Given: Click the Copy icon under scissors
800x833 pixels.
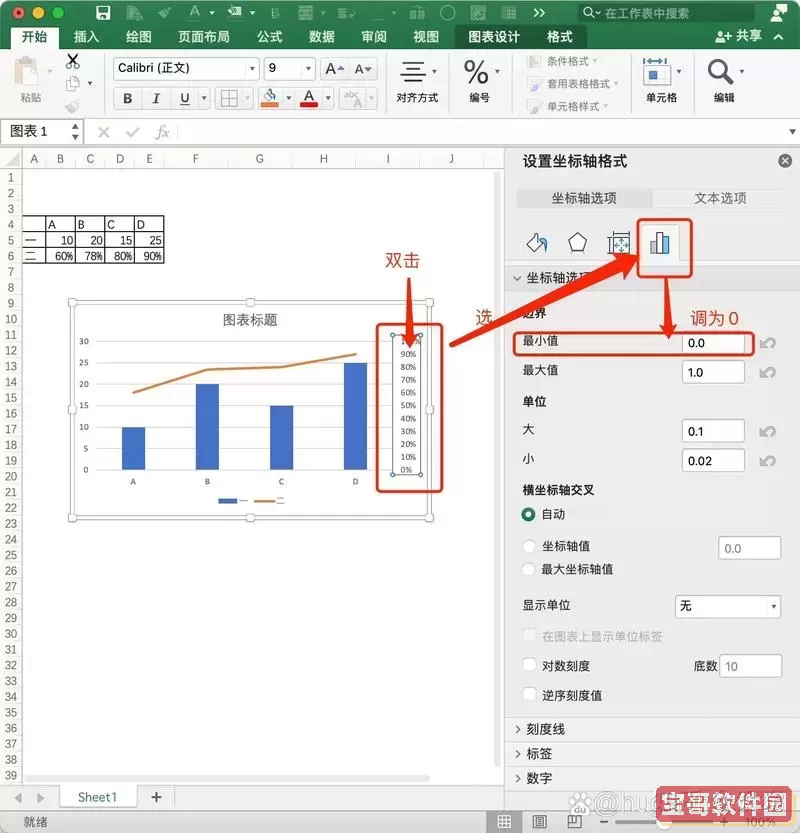Looking at the screenshot, I should point(73,84).
